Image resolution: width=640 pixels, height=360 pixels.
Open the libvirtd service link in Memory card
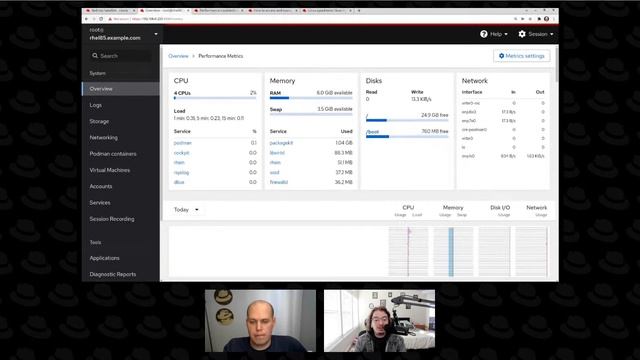[x=277, y=153]
